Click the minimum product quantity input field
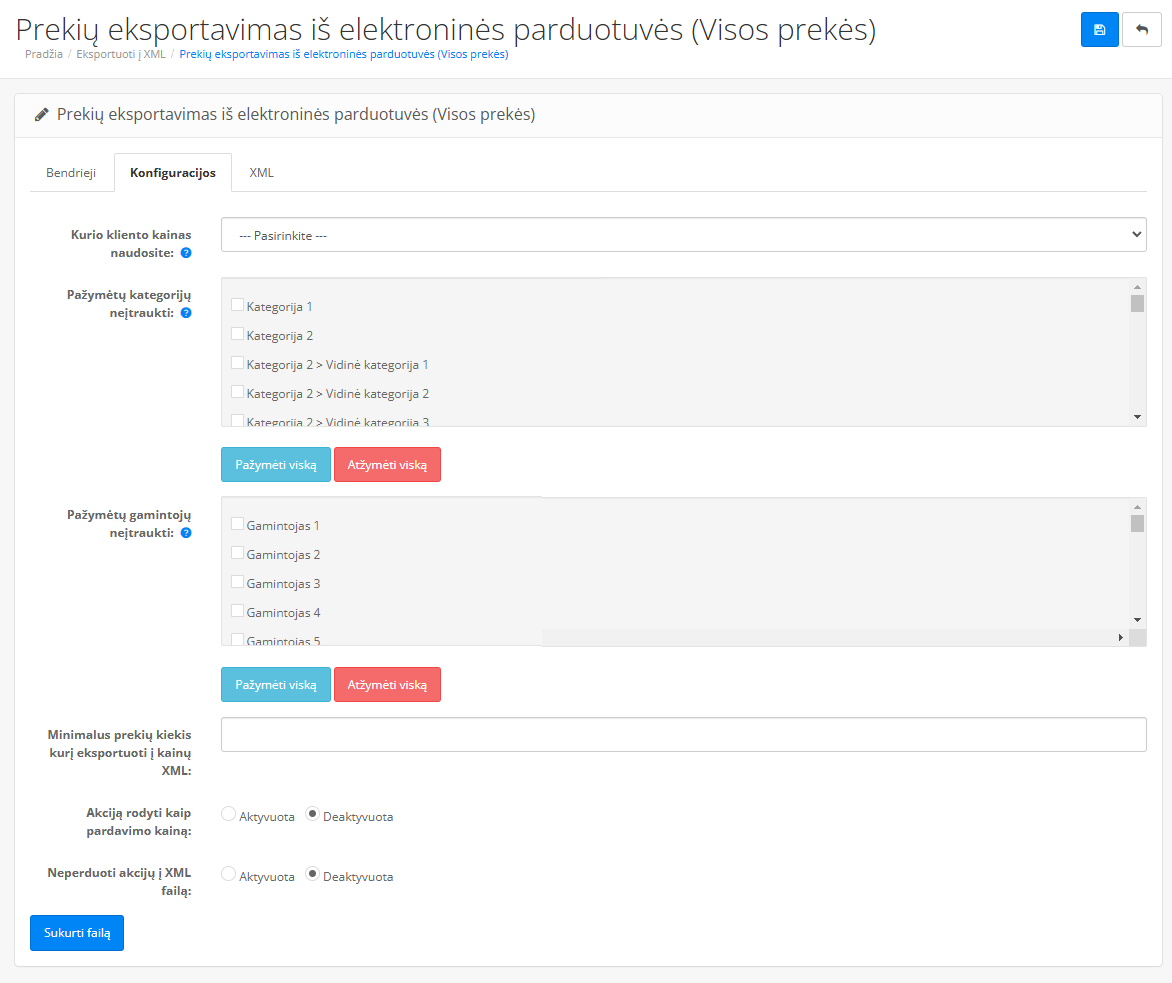Screen dimensions: 1172x983 click(683, 734)
